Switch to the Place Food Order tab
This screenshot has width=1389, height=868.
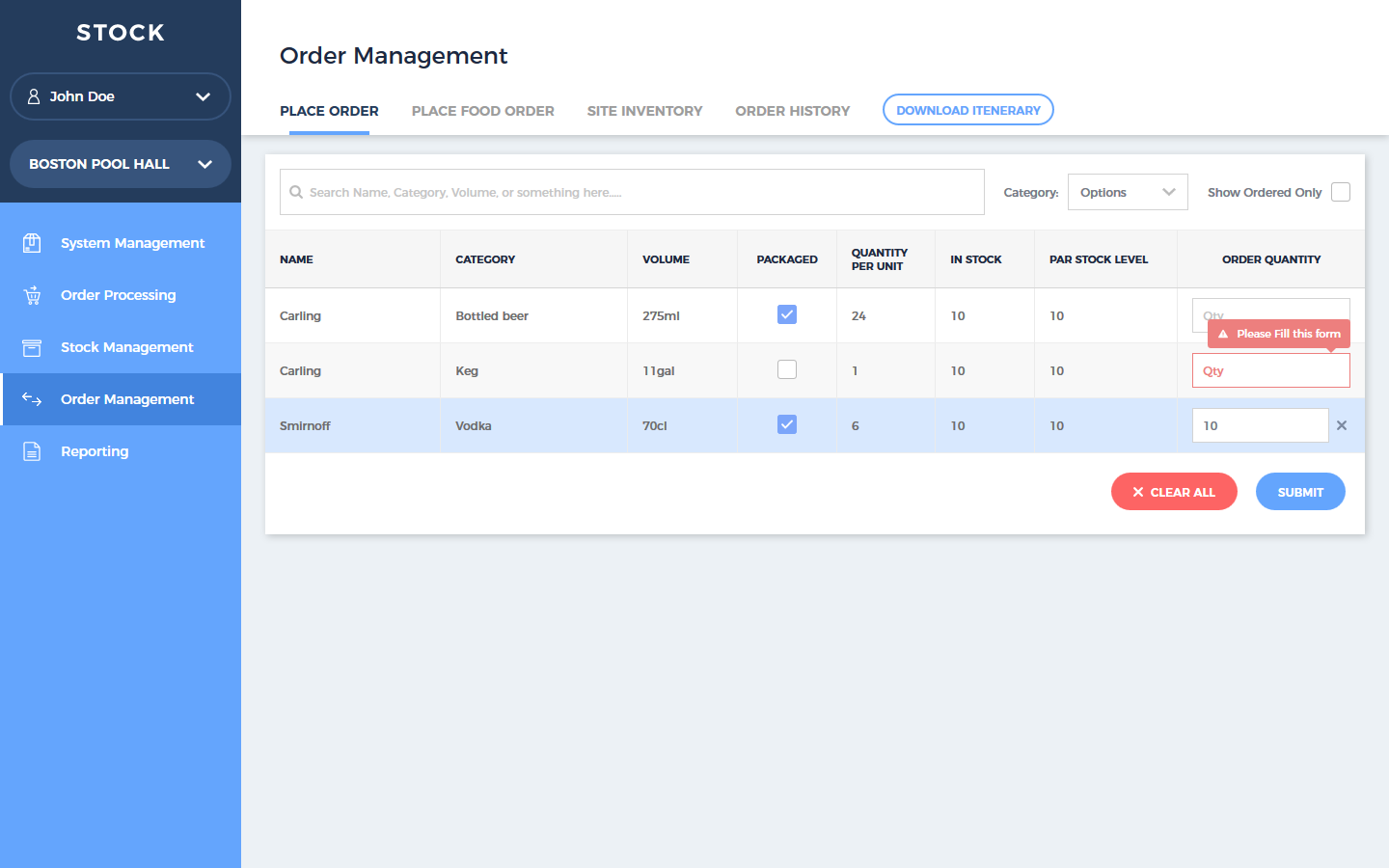click(x=482, y=111)
